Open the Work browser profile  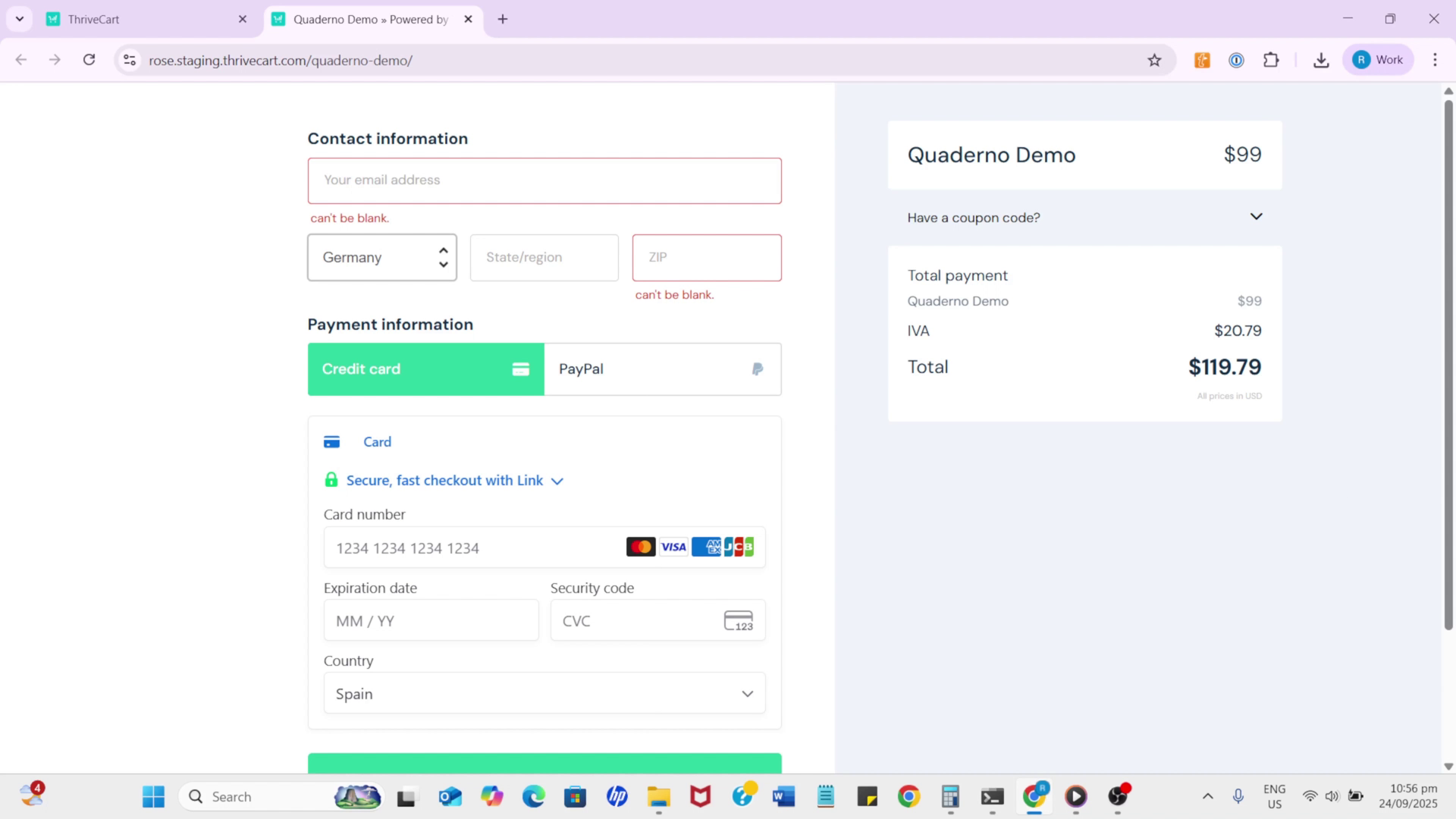tap(1378, 60)
